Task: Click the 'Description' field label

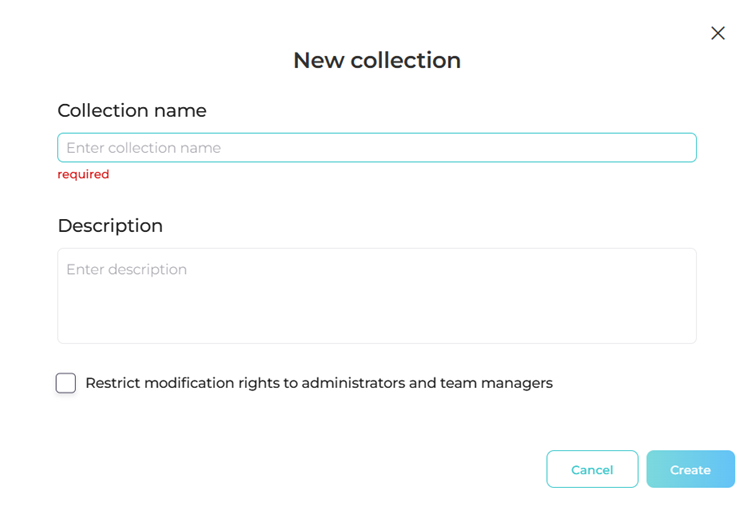Action: pyautogui.click(x=110, y=226)
